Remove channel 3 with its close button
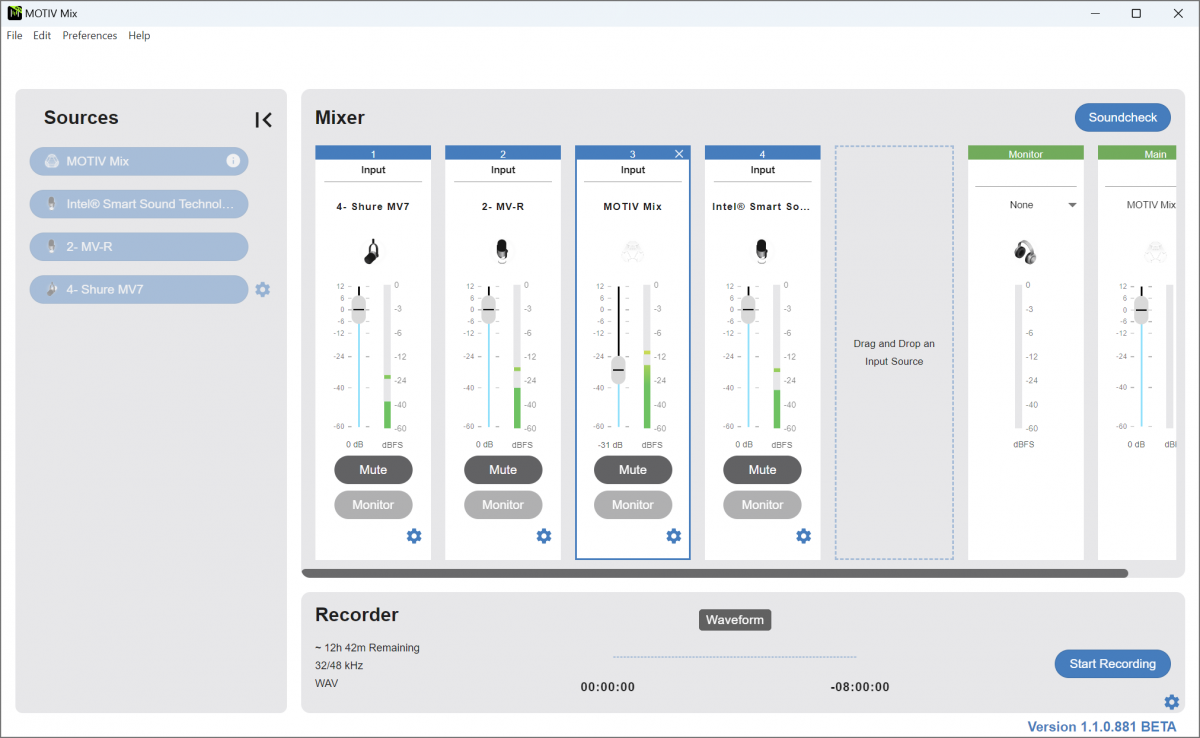Image resolution: width=1200 pixels, height=738 pixels. [679, 153]
